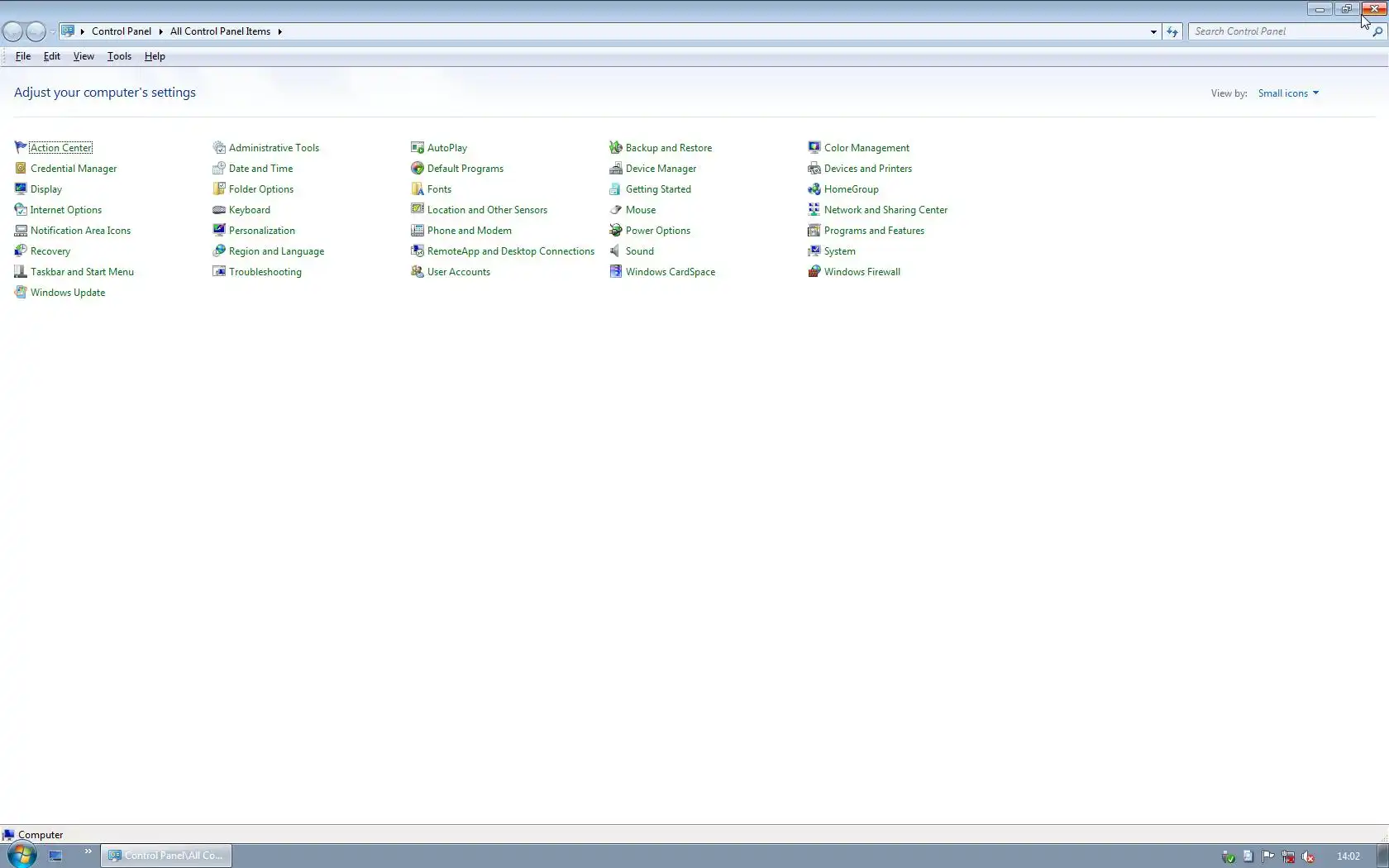Open the Tools menu

click(x=119, y=56)
